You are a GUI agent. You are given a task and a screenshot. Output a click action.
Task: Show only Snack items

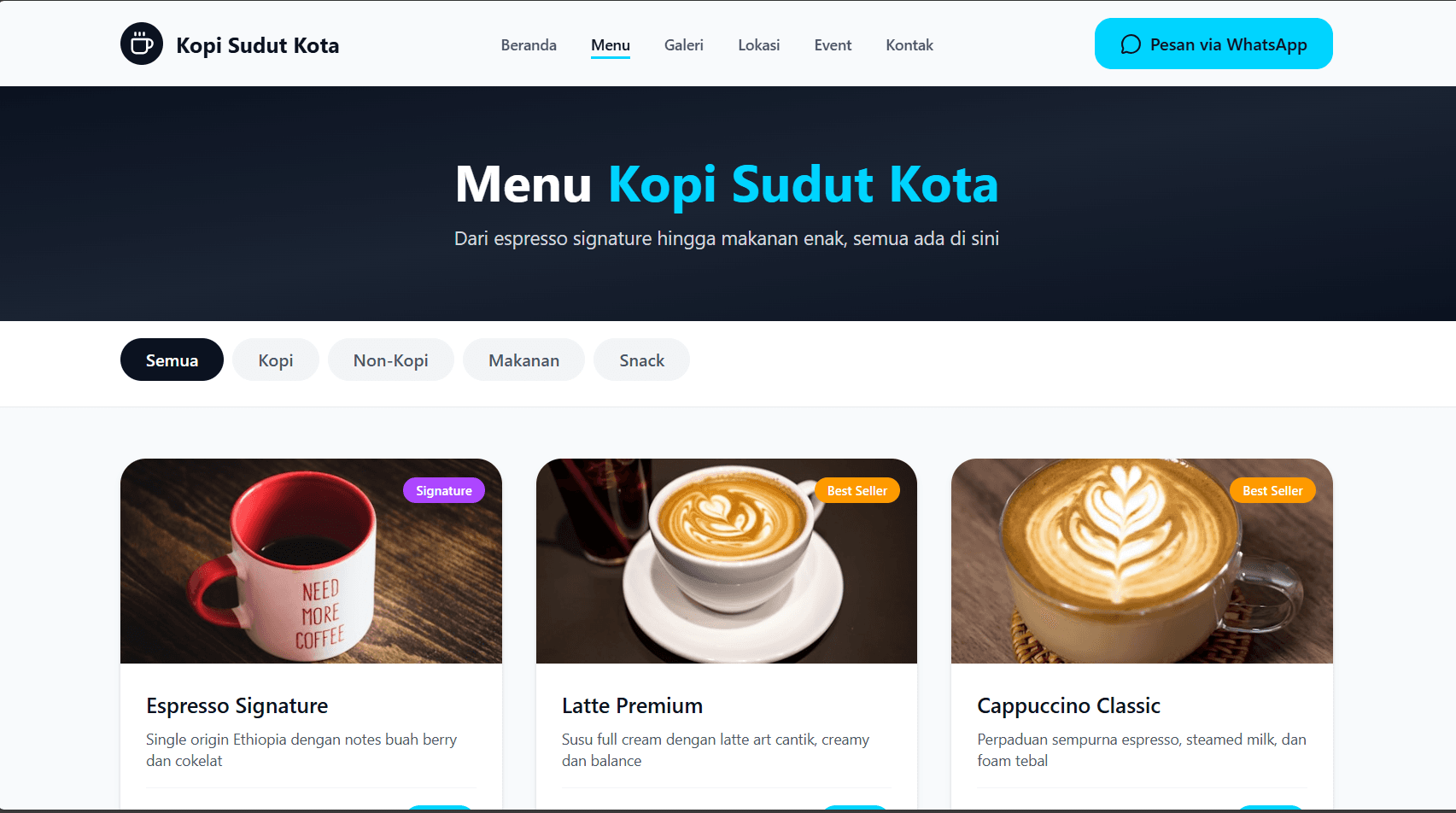pyautogui.click(x=641, y=360)
